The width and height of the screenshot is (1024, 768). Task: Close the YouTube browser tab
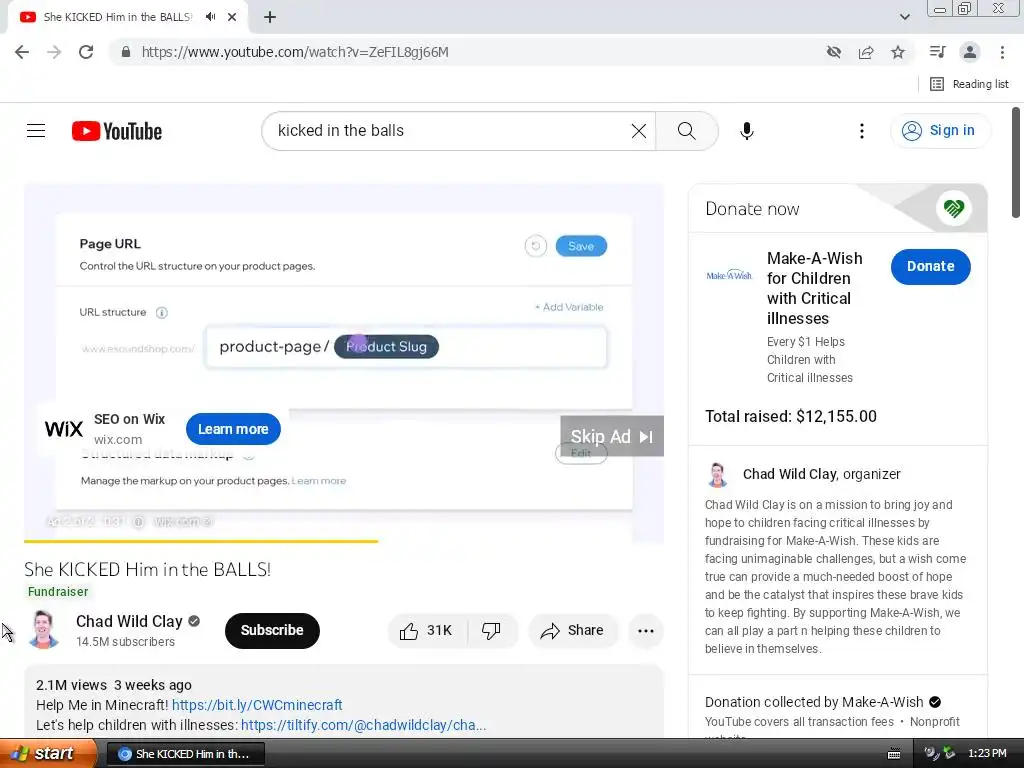[x=232, y=17]
